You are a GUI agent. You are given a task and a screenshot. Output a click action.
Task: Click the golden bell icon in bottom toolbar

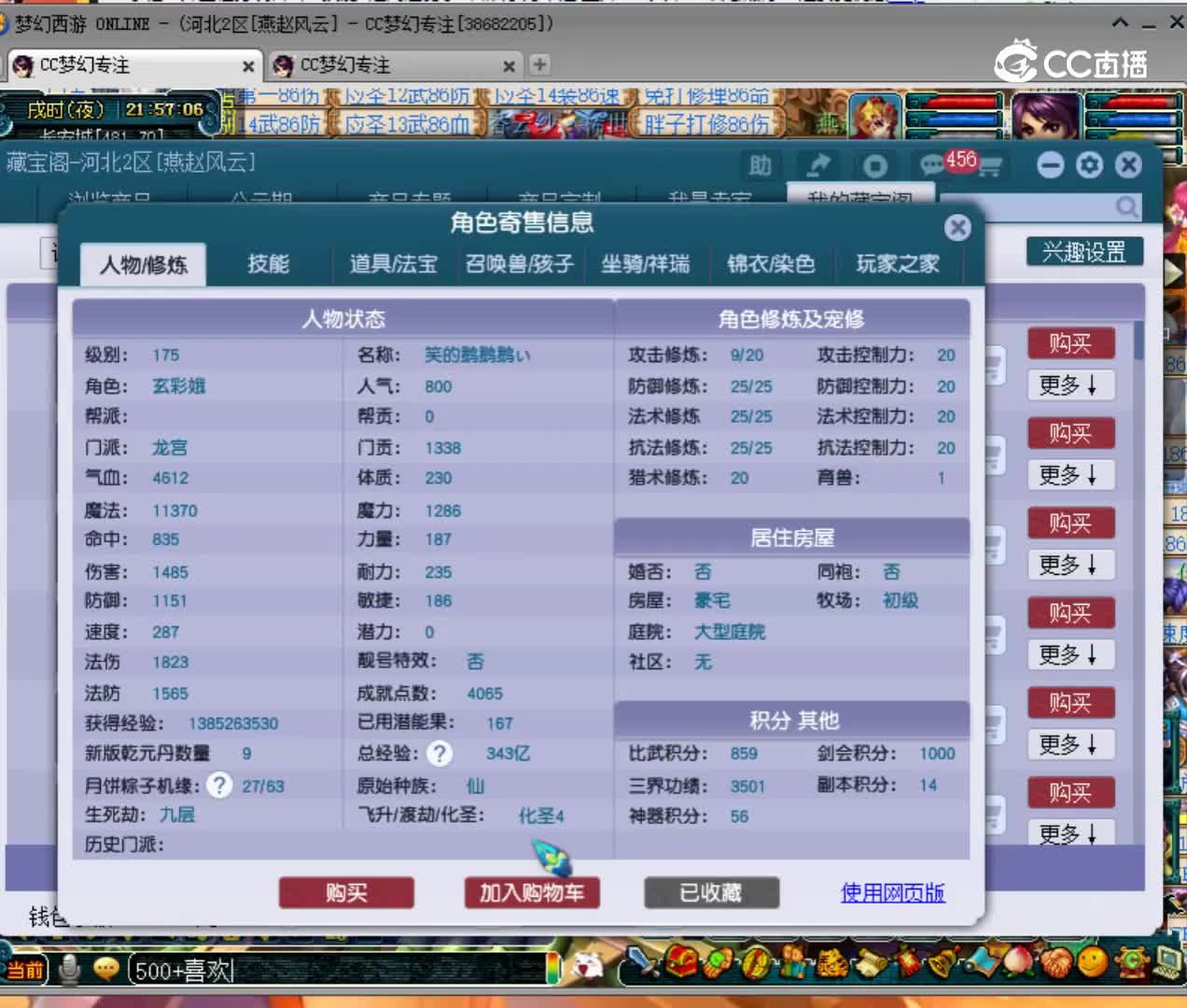(944, 963)
